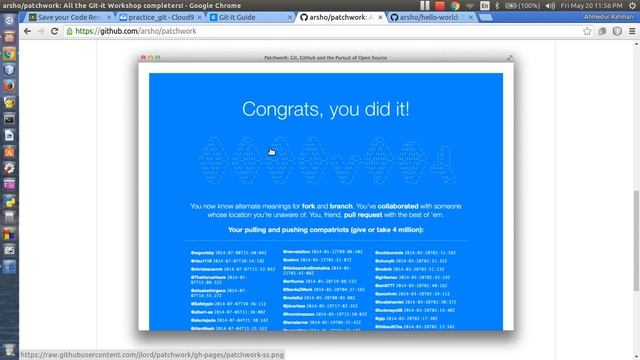
Task: Open Files manager in the launcher
Action: tap(9, 37)
